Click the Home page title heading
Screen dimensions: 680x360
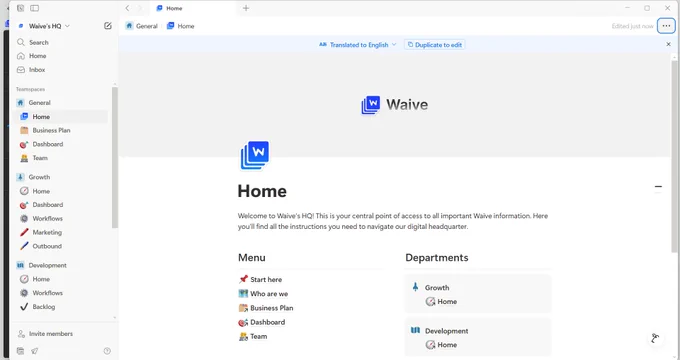point(262,191)
